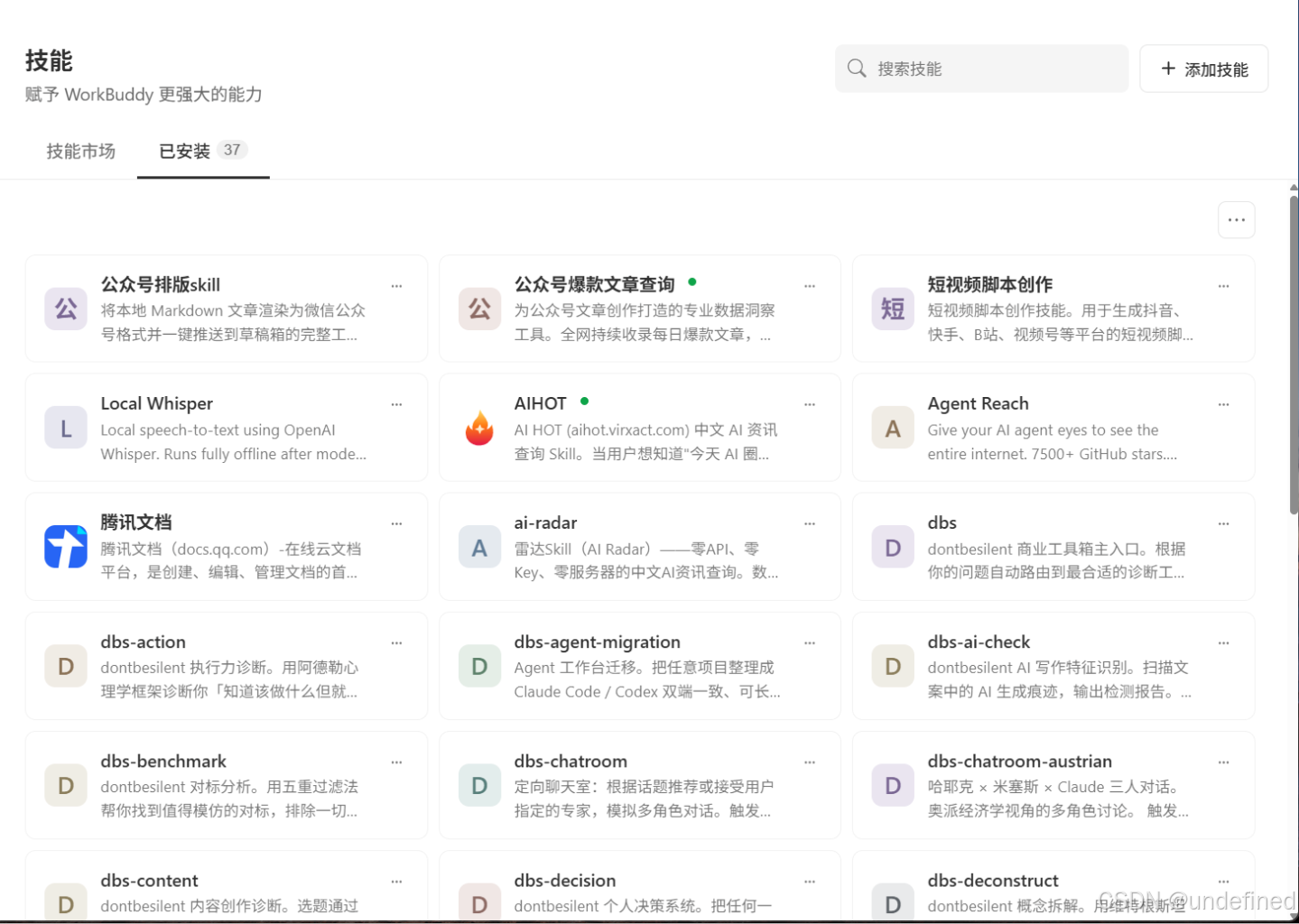Click the dbs skill D icon

[x=893, y=547]
